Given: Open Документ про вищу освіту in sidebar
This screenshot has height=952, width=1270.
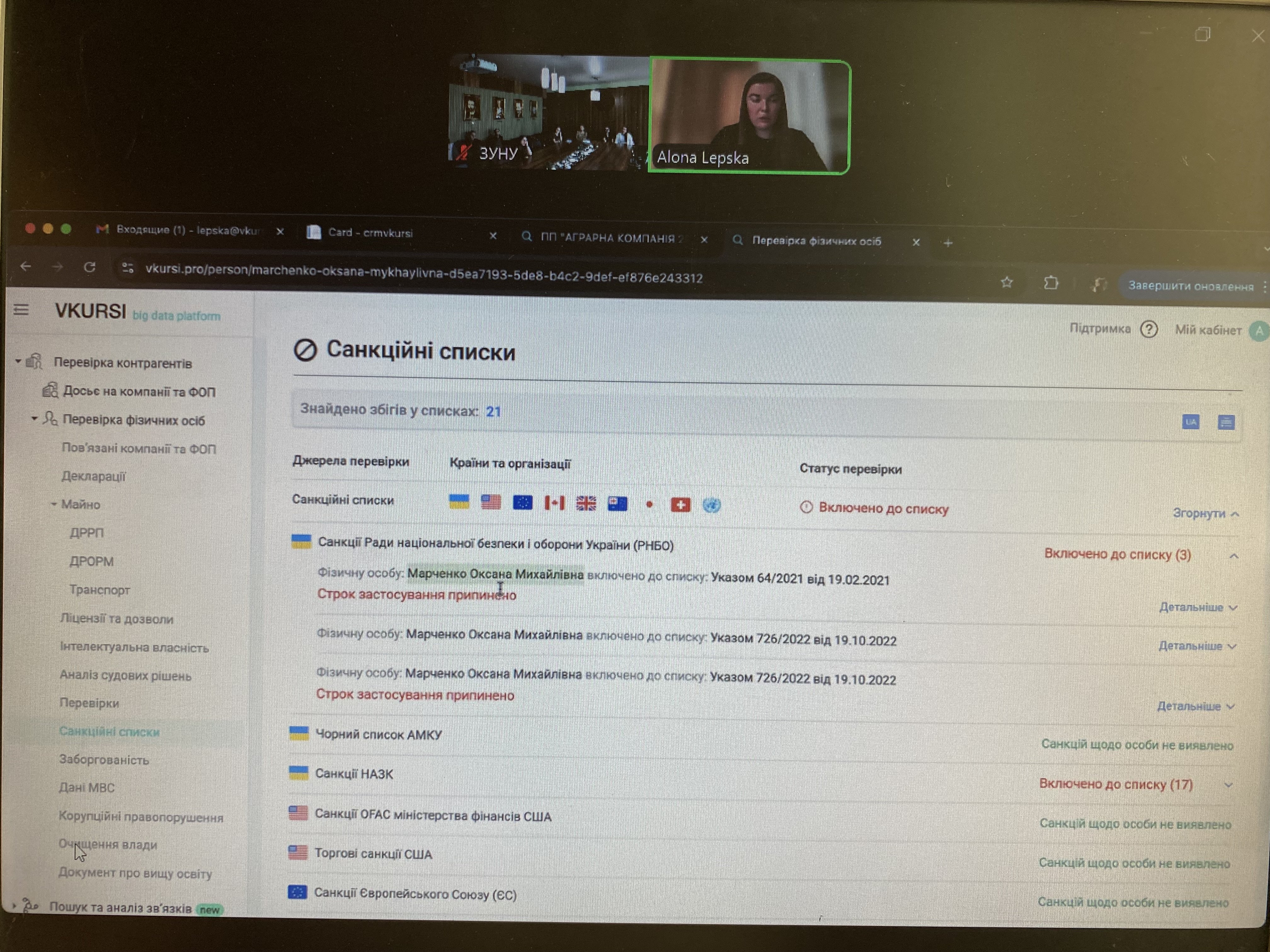Looking at the screenshot, I should point(135,873).
